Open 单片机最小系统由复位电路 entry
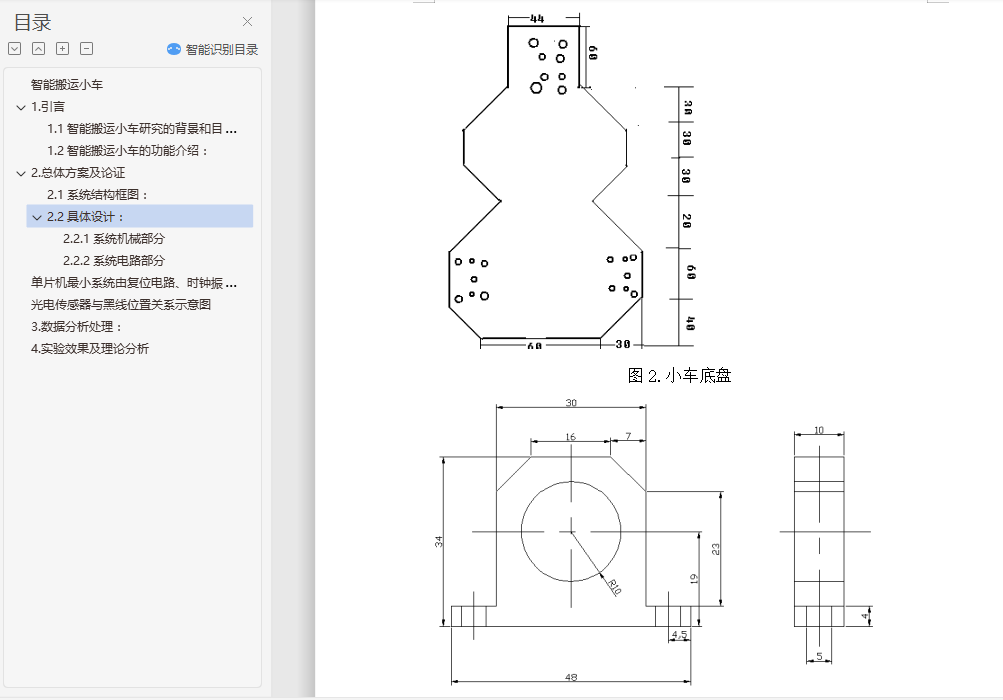 [134, 283]
